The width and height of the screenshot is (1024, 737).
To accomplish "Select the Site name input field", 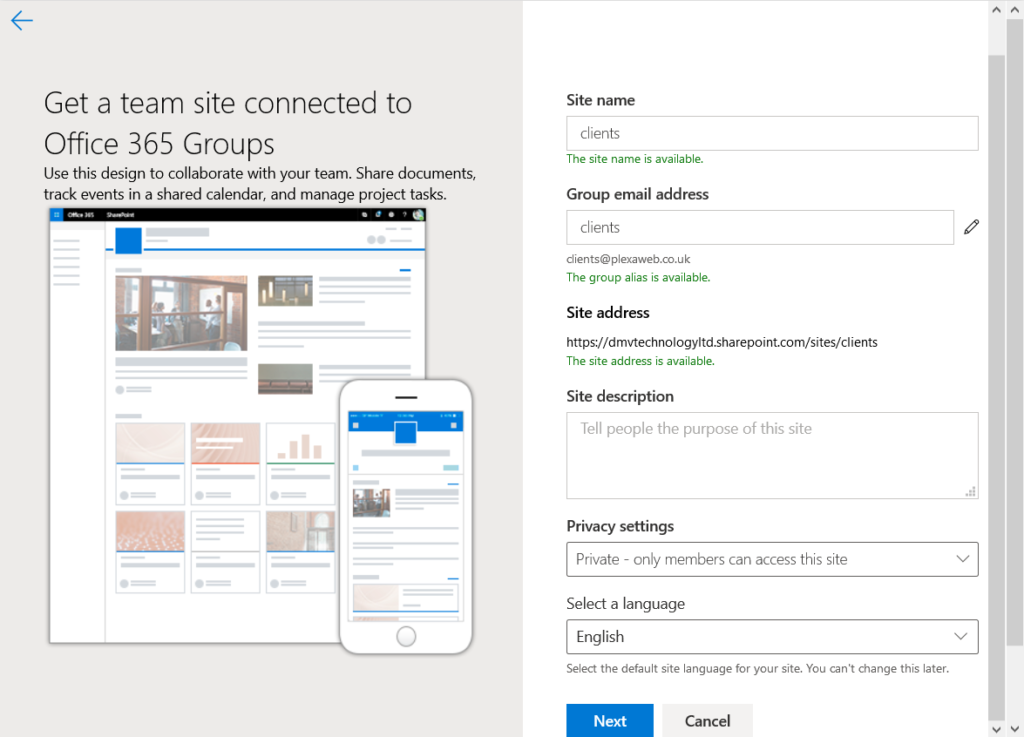I will coord(771,133).
